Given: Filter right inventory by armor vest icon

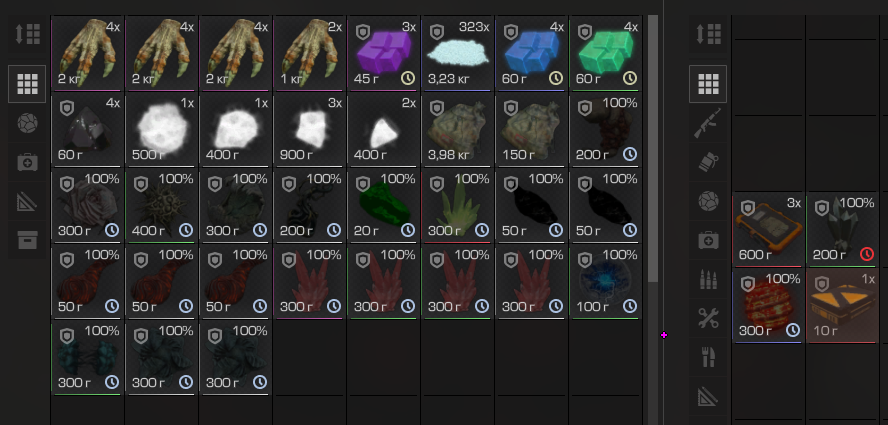Looking at the screenshot, I should point(708,163).
